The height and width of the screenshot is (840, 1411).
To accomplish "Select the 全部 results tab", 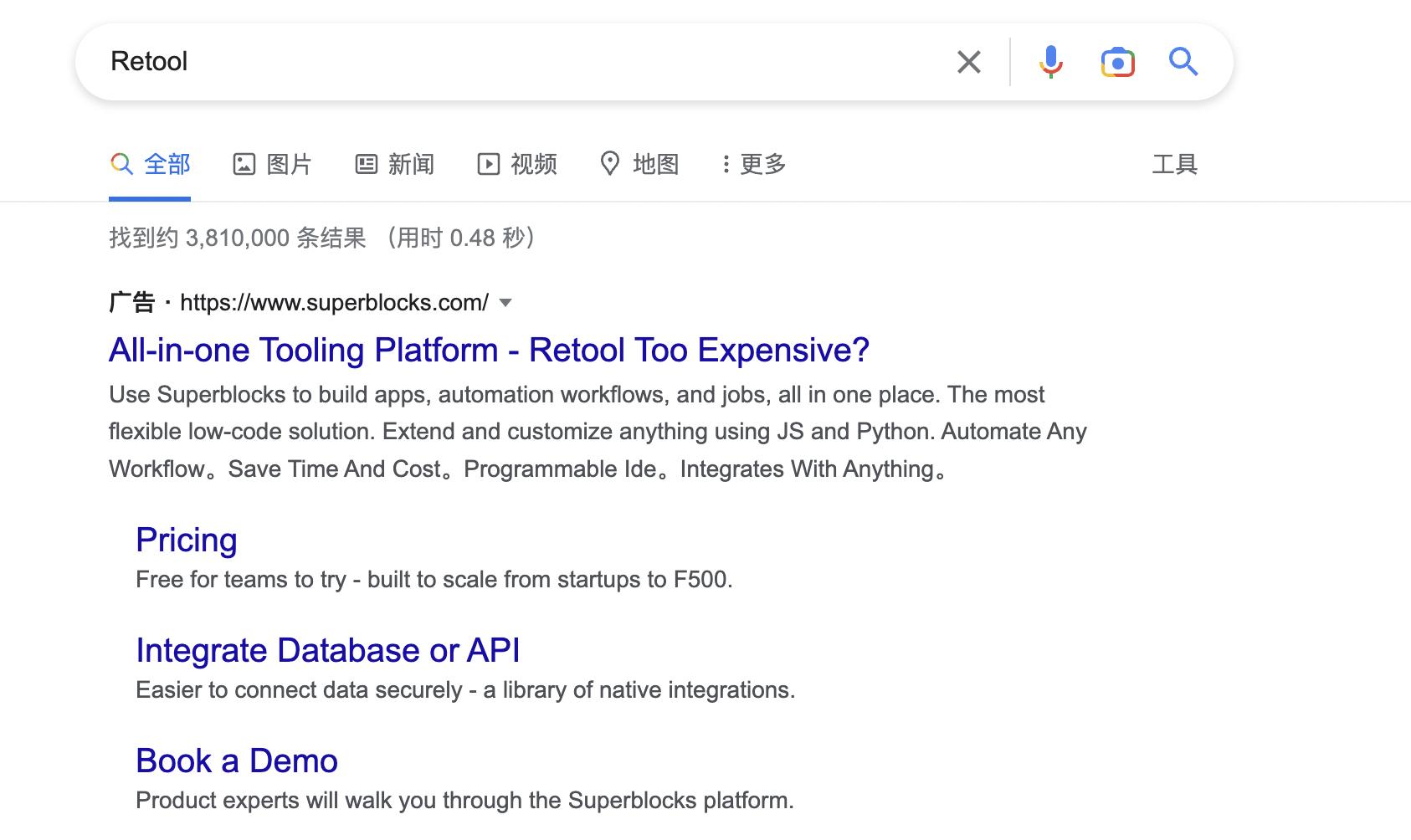I will pos(167,164).
